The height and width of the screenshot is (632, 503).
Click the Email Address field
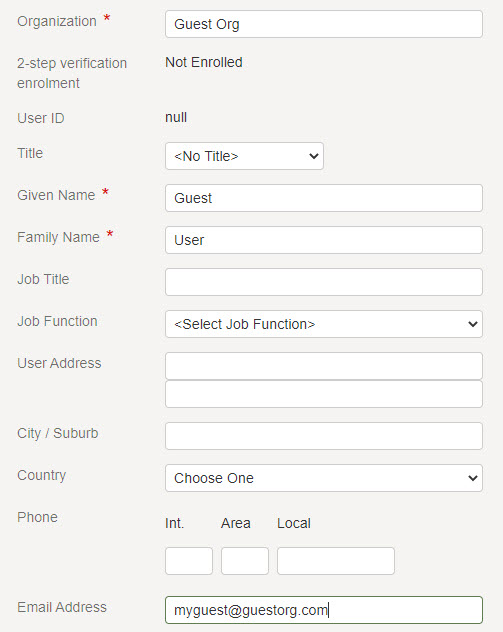[x=324, y=610]
